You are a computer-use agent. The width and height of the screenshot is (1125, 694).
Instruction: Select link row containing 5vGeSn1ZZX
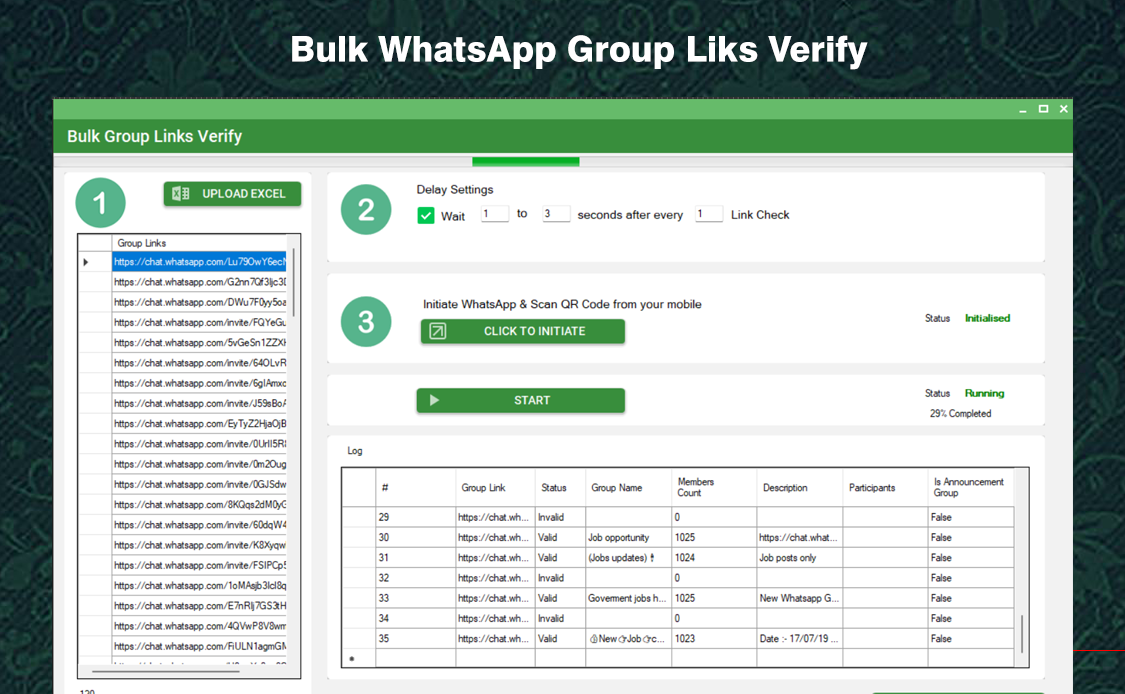pyautogui.click(x=199, y=342)
